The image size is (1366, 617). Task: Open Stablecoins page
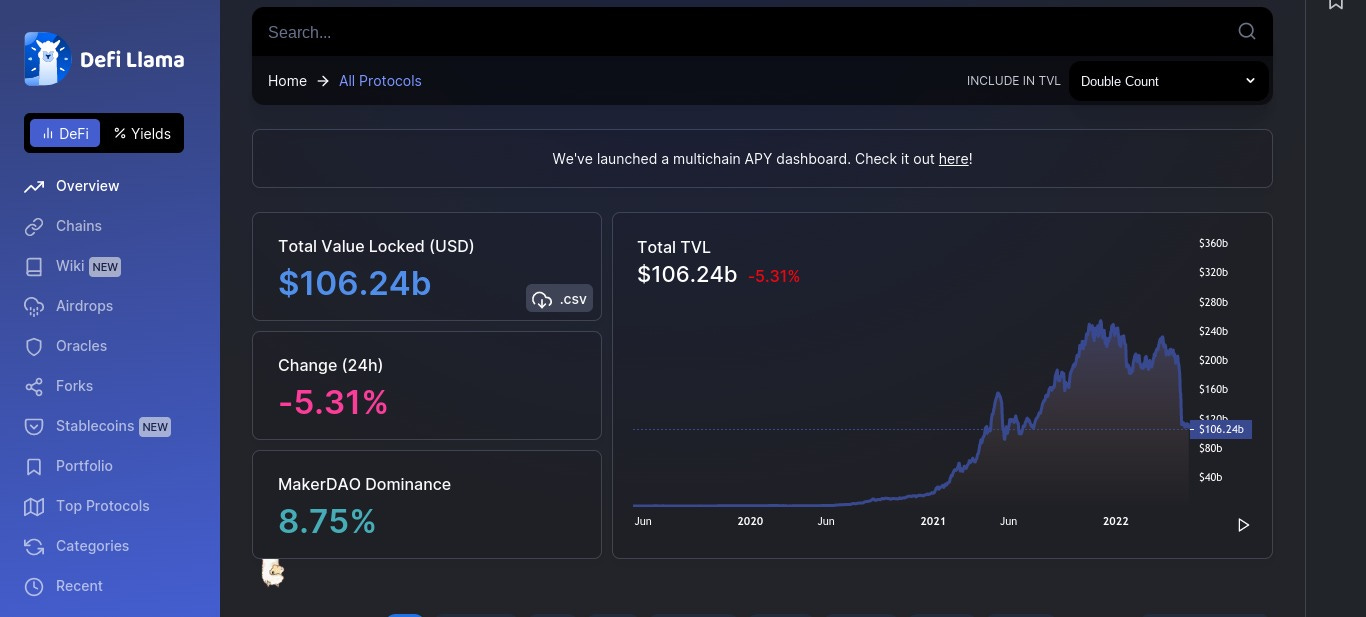pos(95,426)
